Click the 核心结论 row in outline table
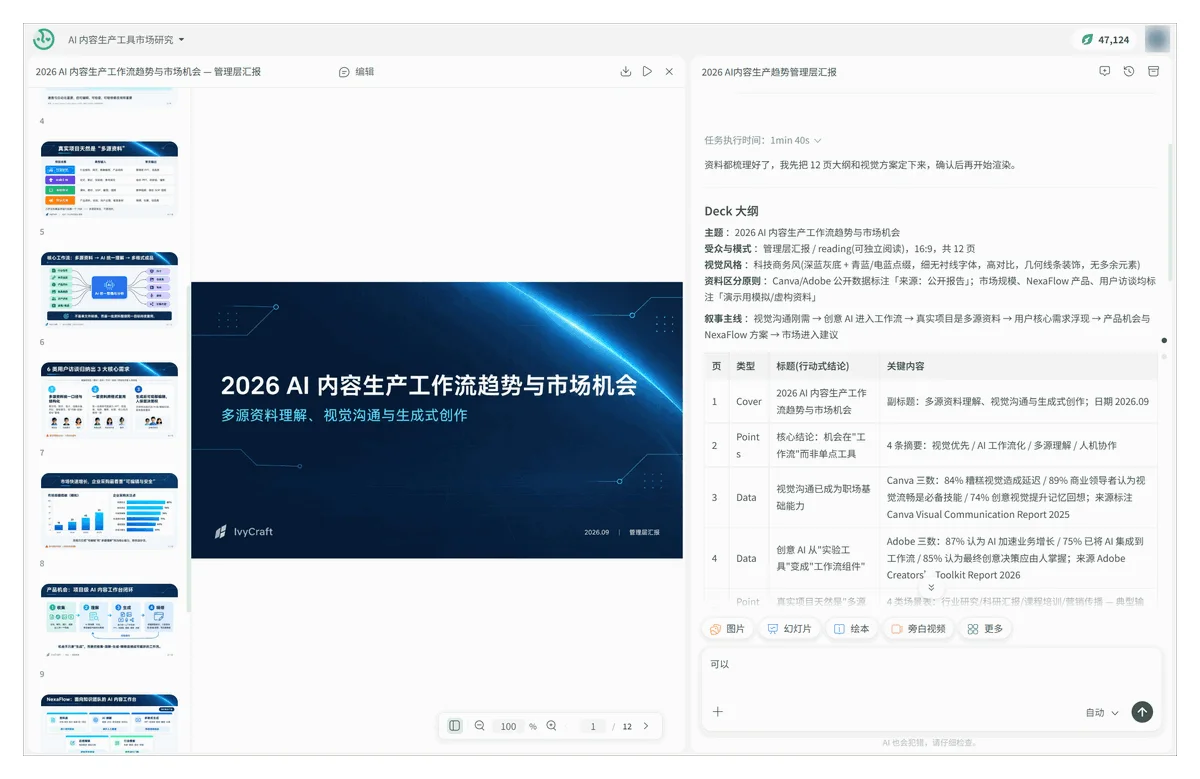Image resolution: width=1200 pixels, height=779 pixels. click(930, 445)
